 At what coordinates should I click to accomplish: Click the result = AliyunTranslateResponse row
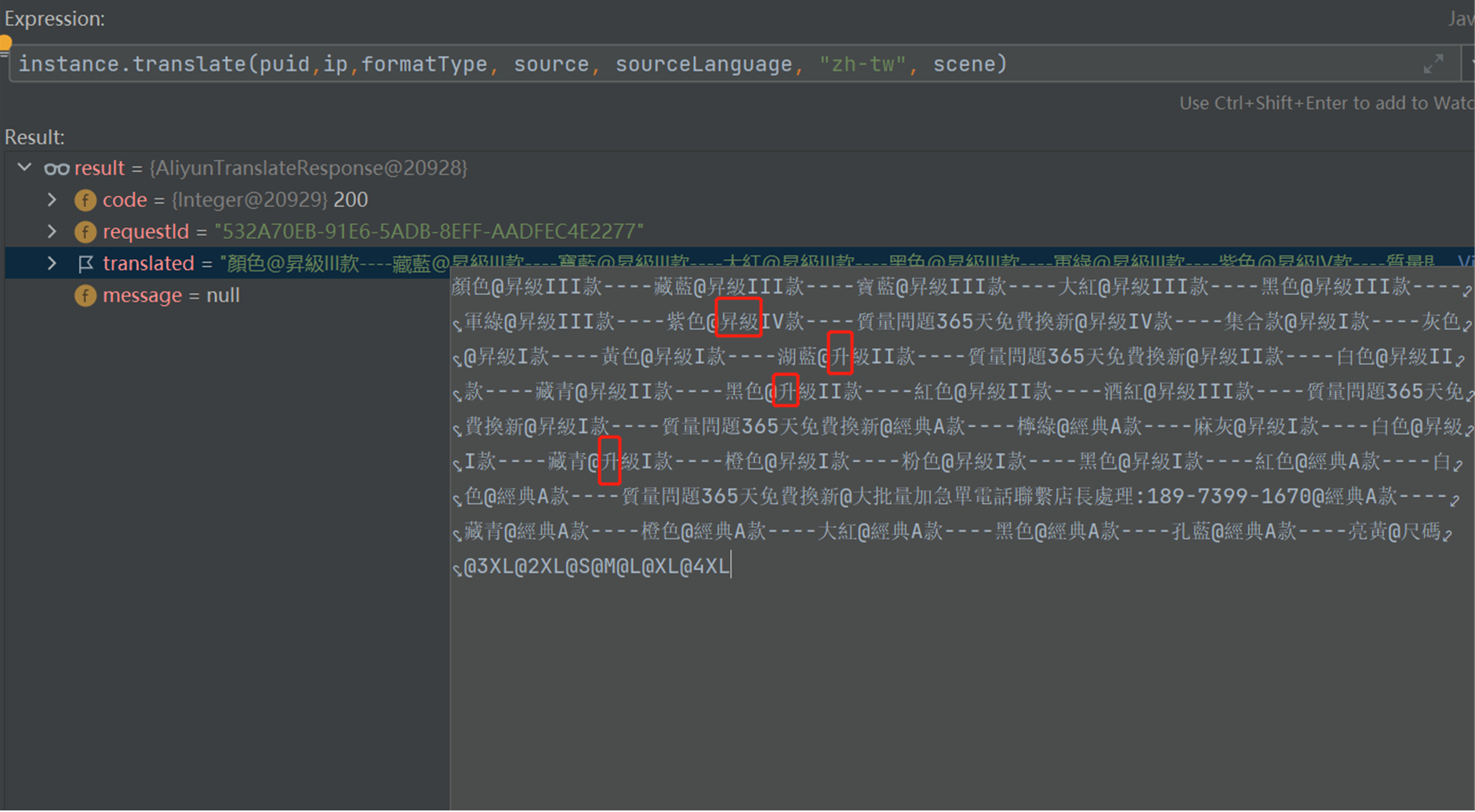(271, 168)
